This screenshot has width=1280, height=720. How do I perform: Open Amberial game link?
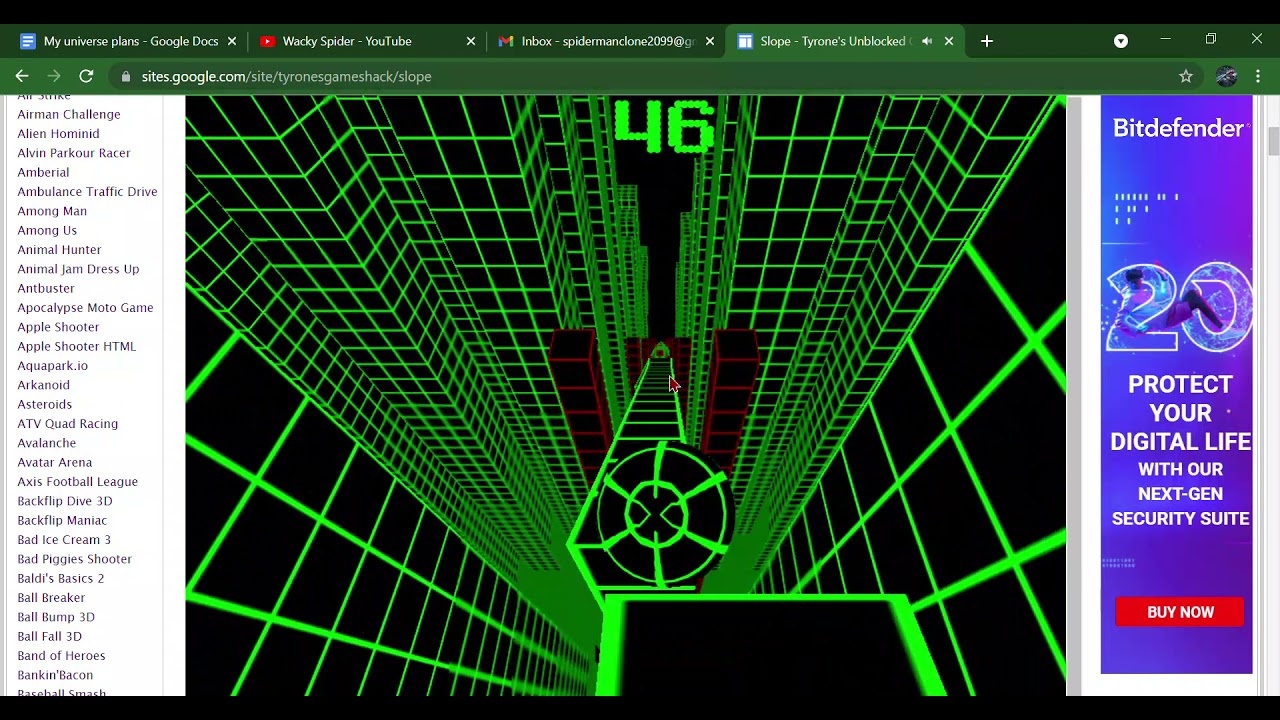coord(43,172)
